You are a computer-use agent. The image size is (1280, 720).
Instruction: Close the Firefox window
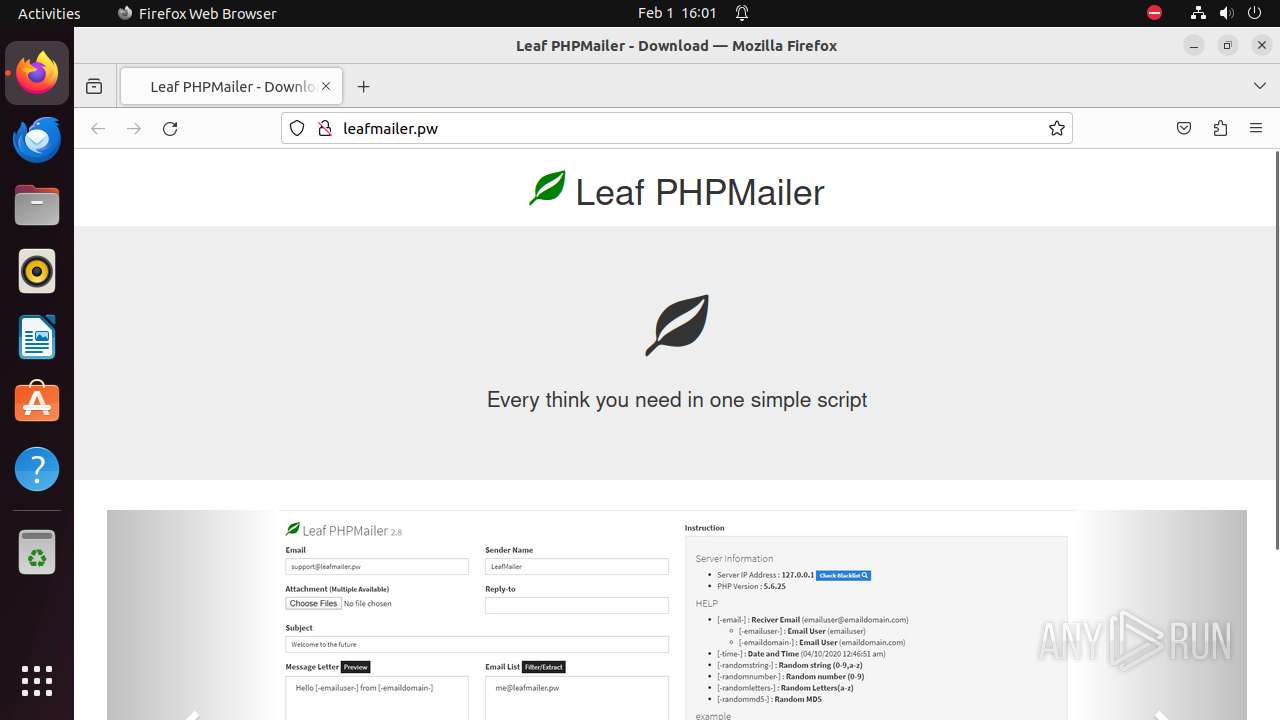[1262, 45]
